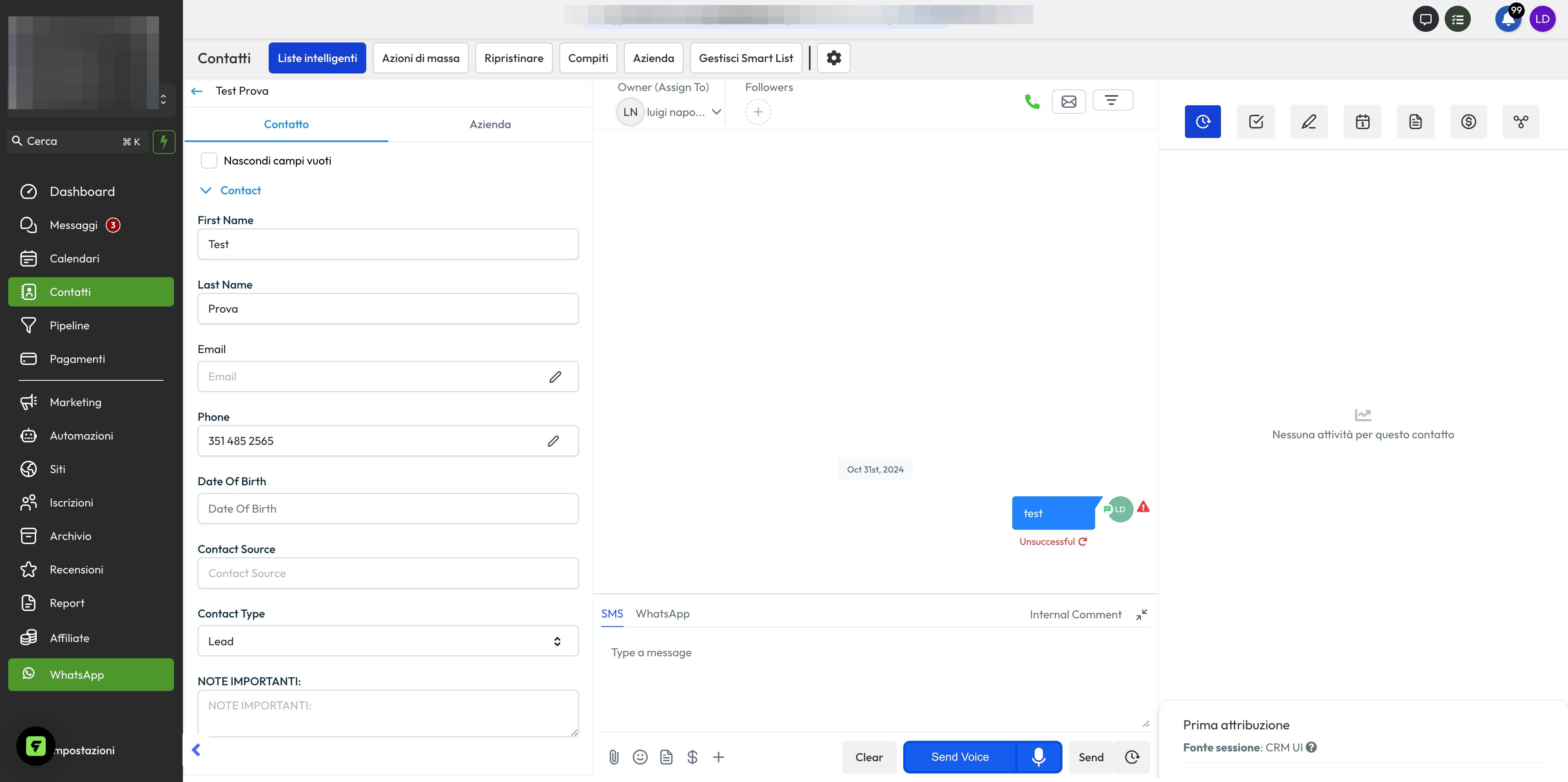Open the contacts settings gear icon
The image size is (1568, 782).
833,58
